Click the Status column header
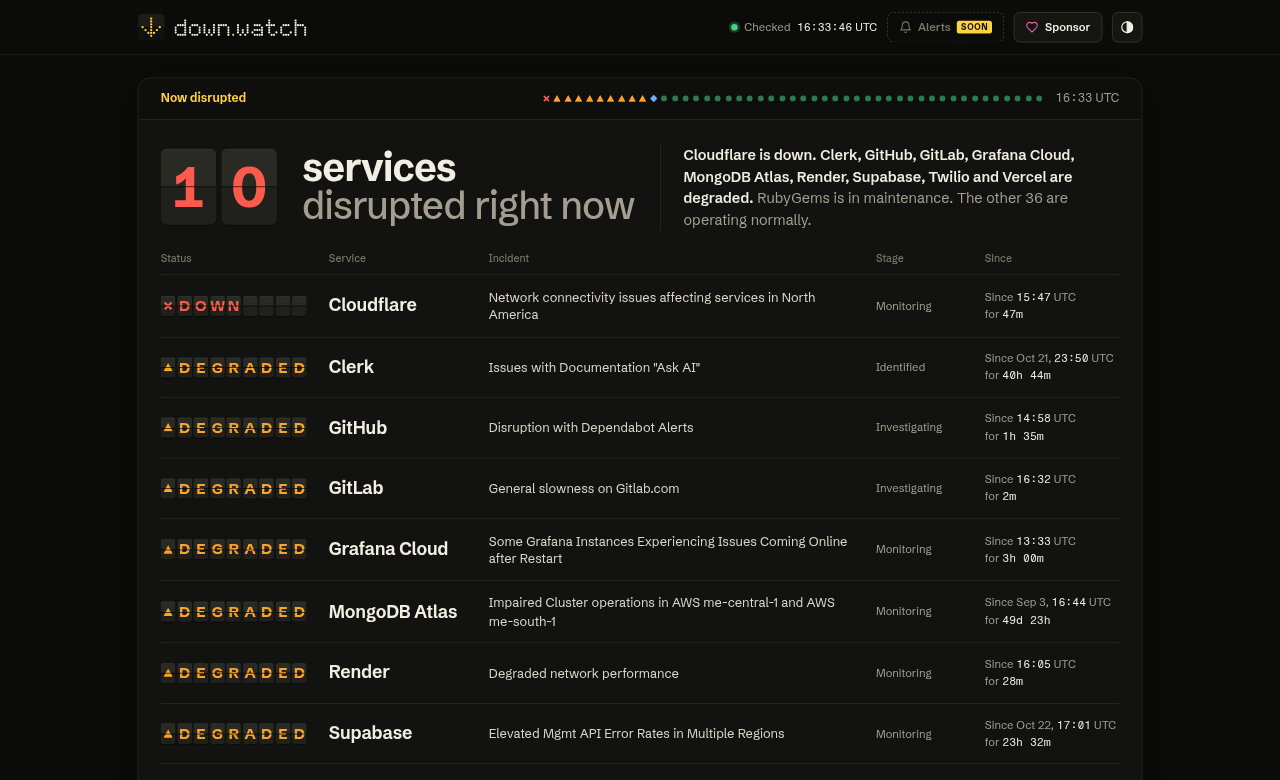 click(x=176, y=258)
